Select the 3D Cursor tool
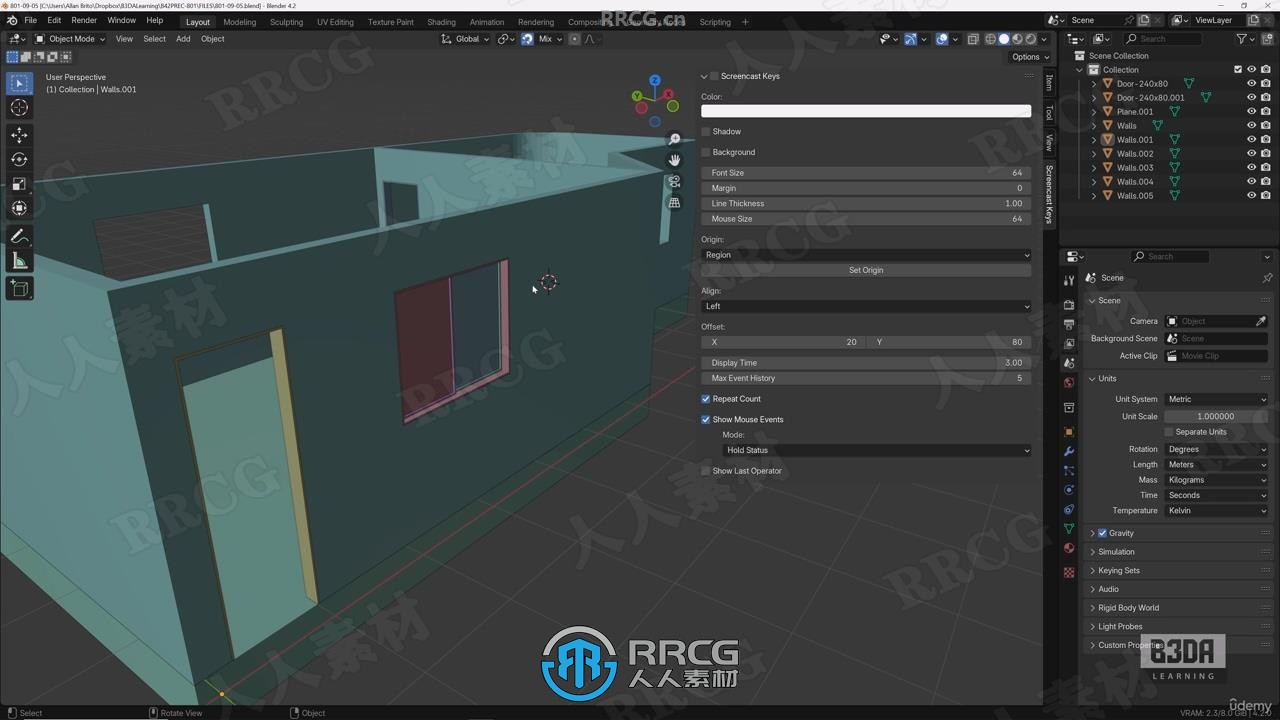This screenshot has height=720, width=1280. [x=19, y=107]
